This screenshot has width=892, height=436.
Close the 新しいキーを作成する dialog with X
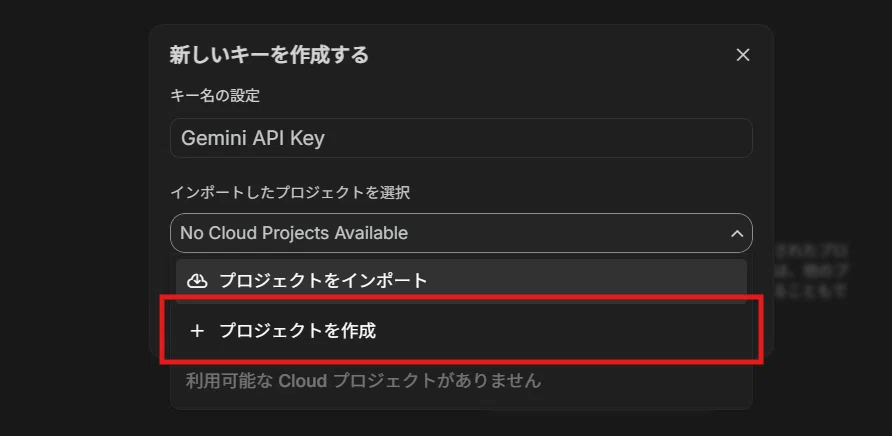[742, 55]
